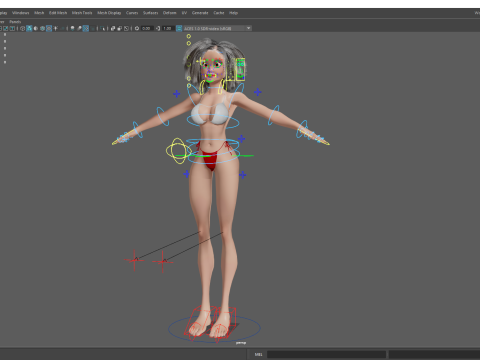Select the light blue chest ring control

[x=213, y=122]
